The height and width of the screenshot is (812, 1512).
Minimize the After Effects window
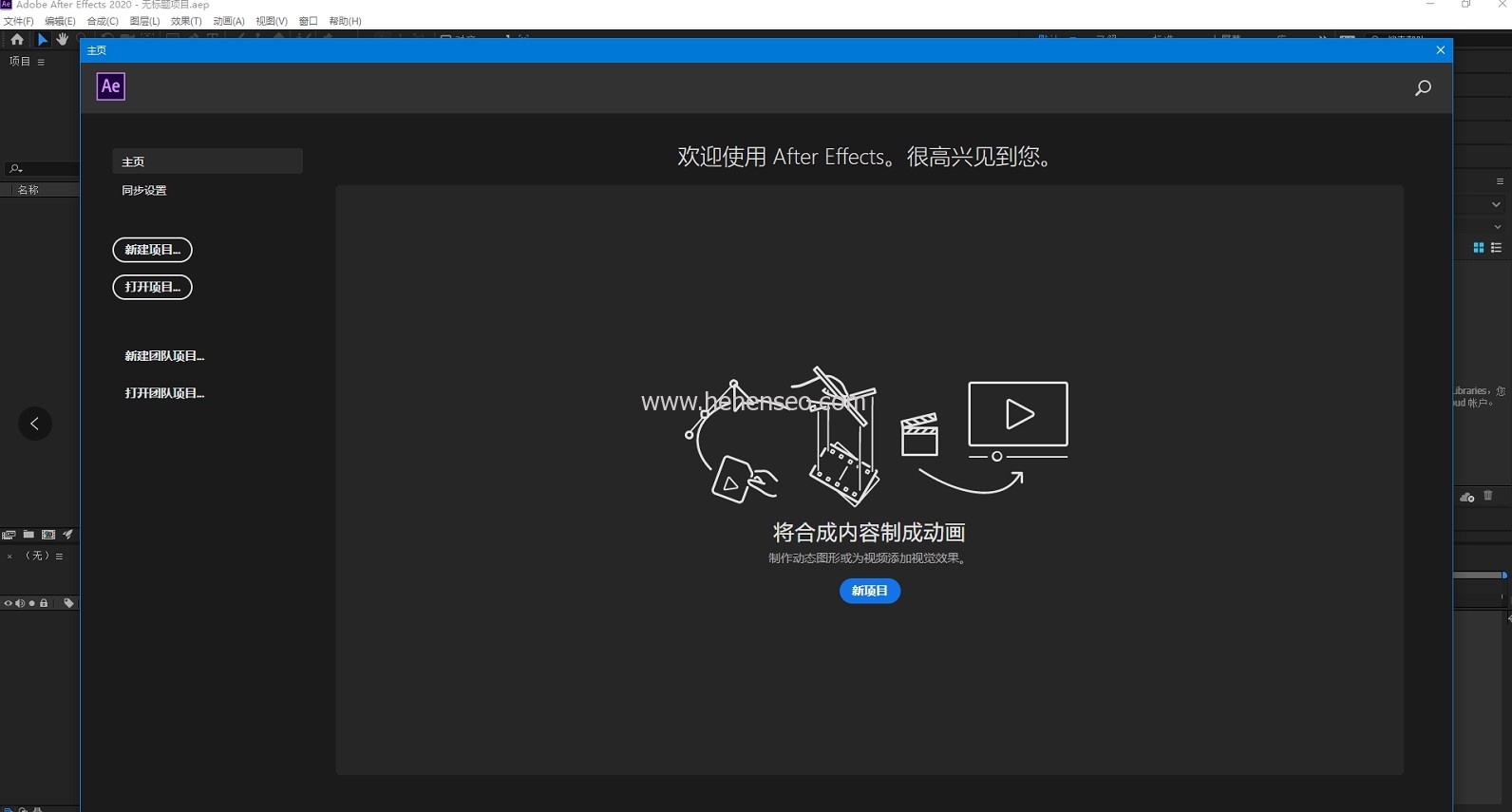pos(1430,5)
